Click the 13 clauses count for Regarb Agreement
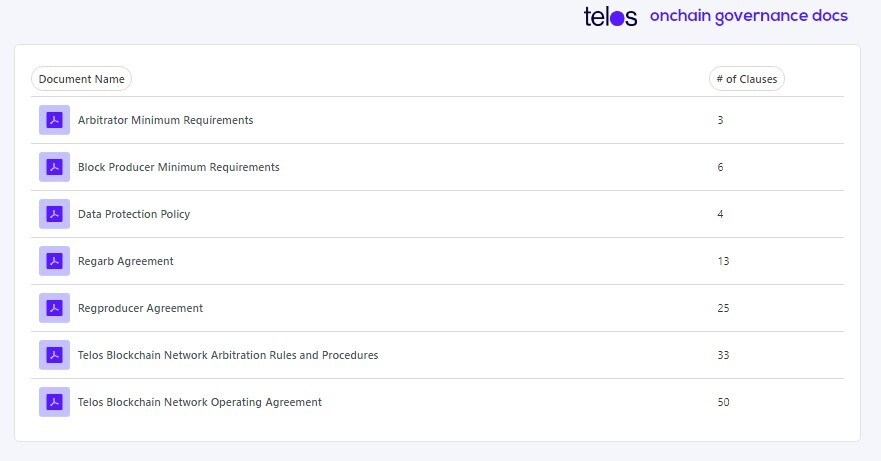The height and width of the screenshot is (461, 881). (723, 261)
